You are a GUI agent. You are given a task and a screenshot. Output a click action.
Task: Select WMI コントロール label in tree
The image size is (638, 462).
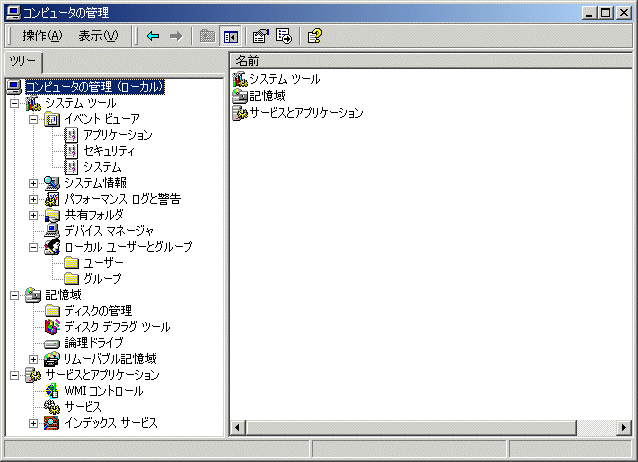tap(104, 391)
